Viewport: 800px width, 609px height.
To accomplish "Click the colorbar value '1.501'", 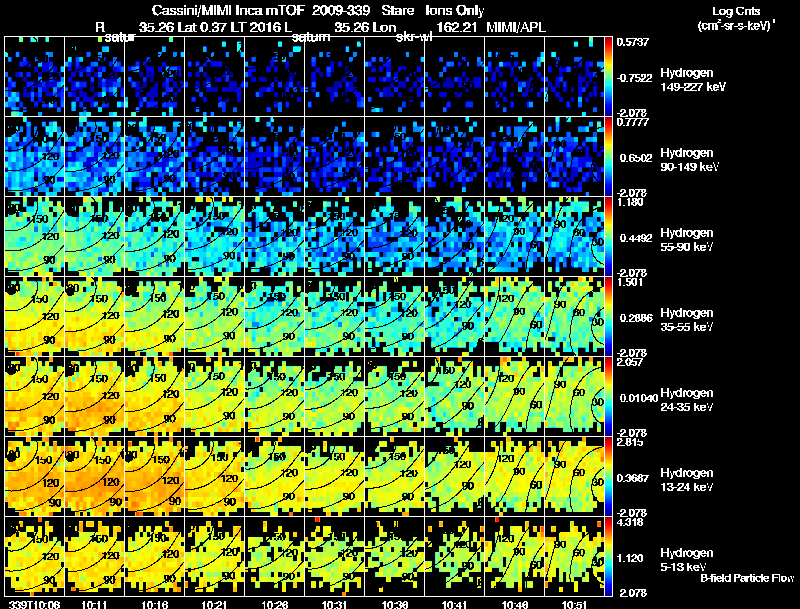I will pyautogui.click(x=630, y=282).
